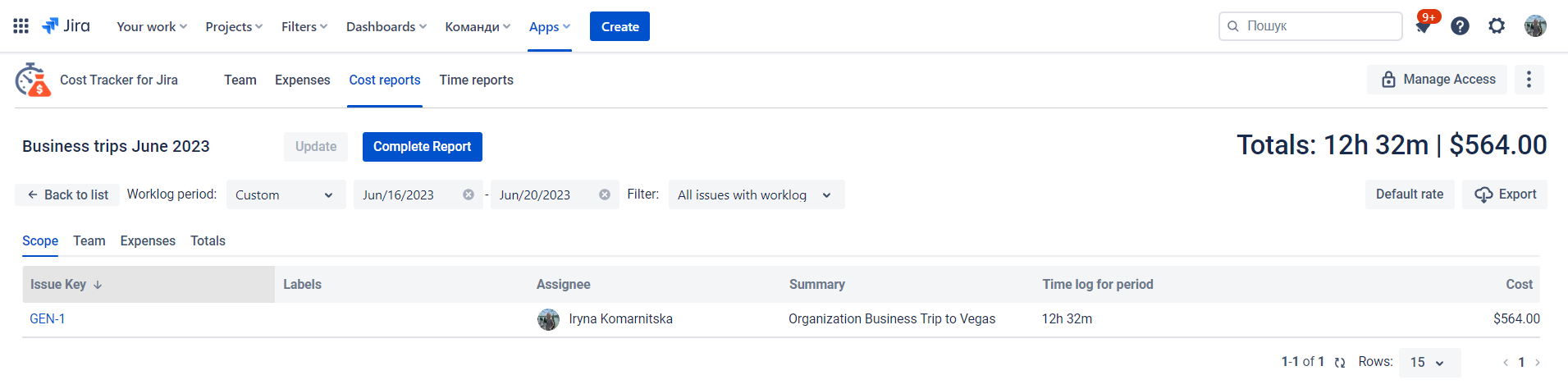Click the Complete Report button
The image size is (1568, 389).
coord(423,147)
